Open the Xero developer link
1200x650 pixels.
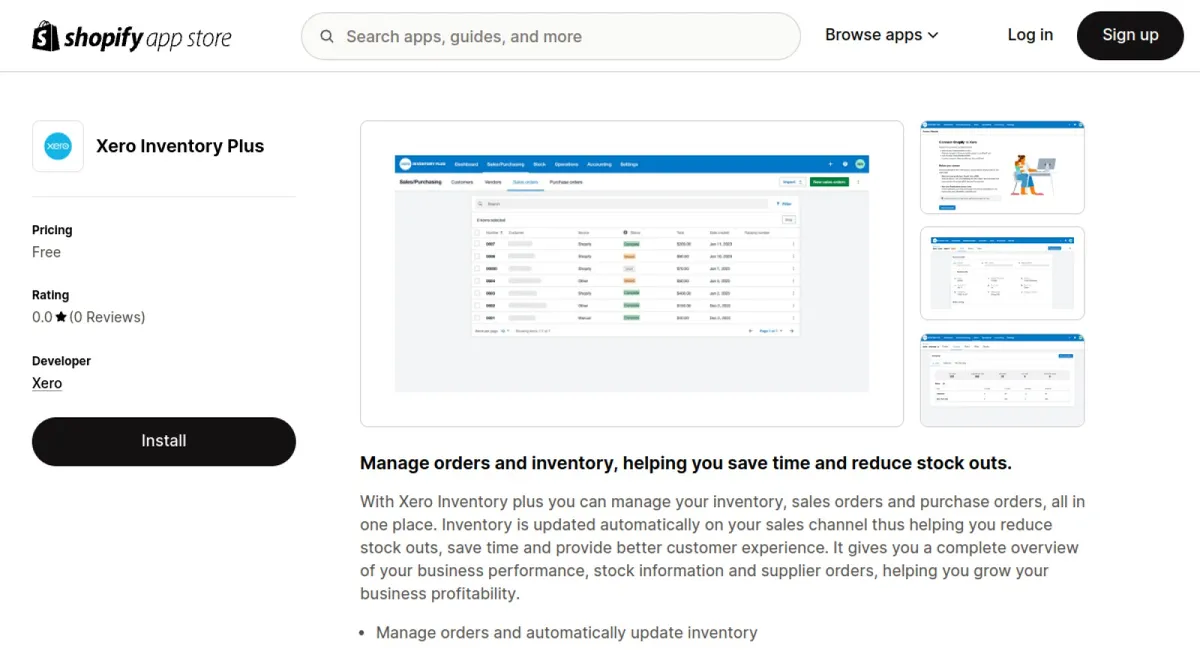(x=47, y=383)
